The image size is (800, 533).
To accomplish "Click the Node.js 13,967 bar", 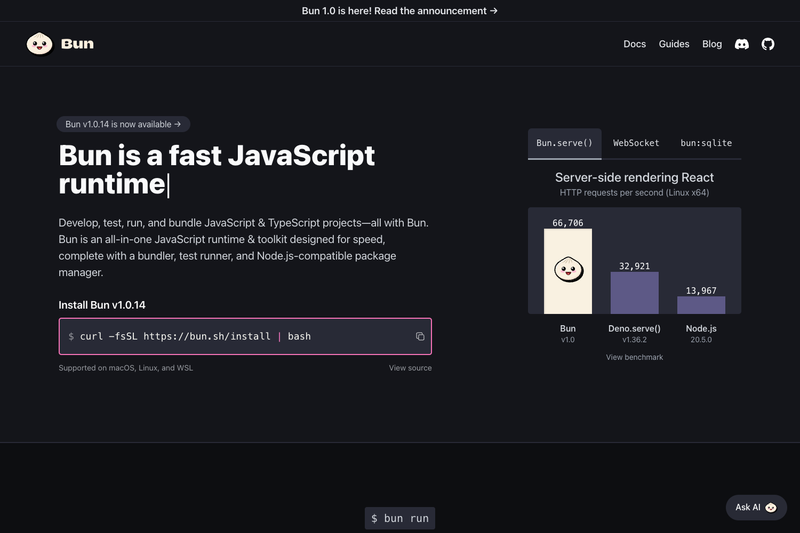I will click(701, 305).
